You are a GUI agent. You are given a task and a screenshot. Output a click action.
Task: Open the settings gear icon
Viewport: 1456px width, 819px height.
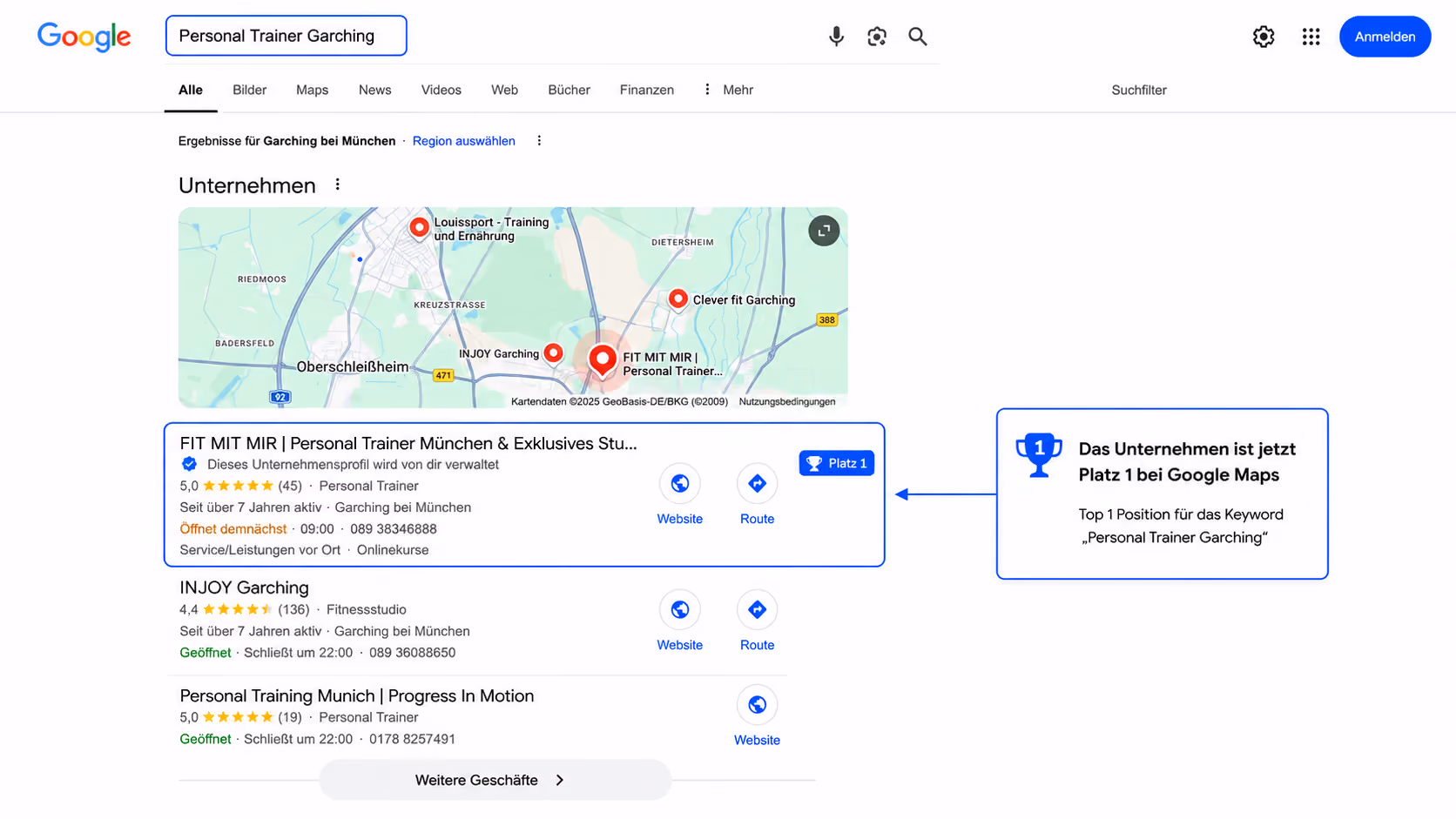[1264, 37]
